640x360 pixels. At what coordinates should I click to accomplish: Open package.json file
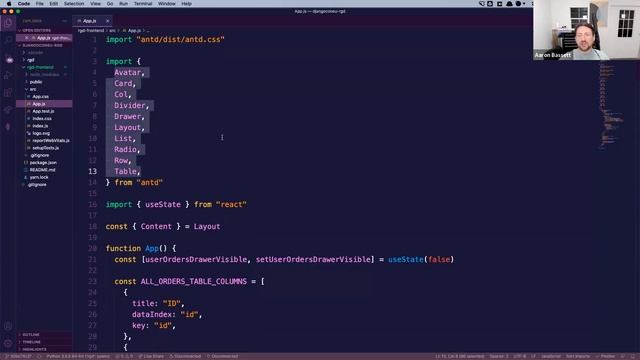(43, 163)
